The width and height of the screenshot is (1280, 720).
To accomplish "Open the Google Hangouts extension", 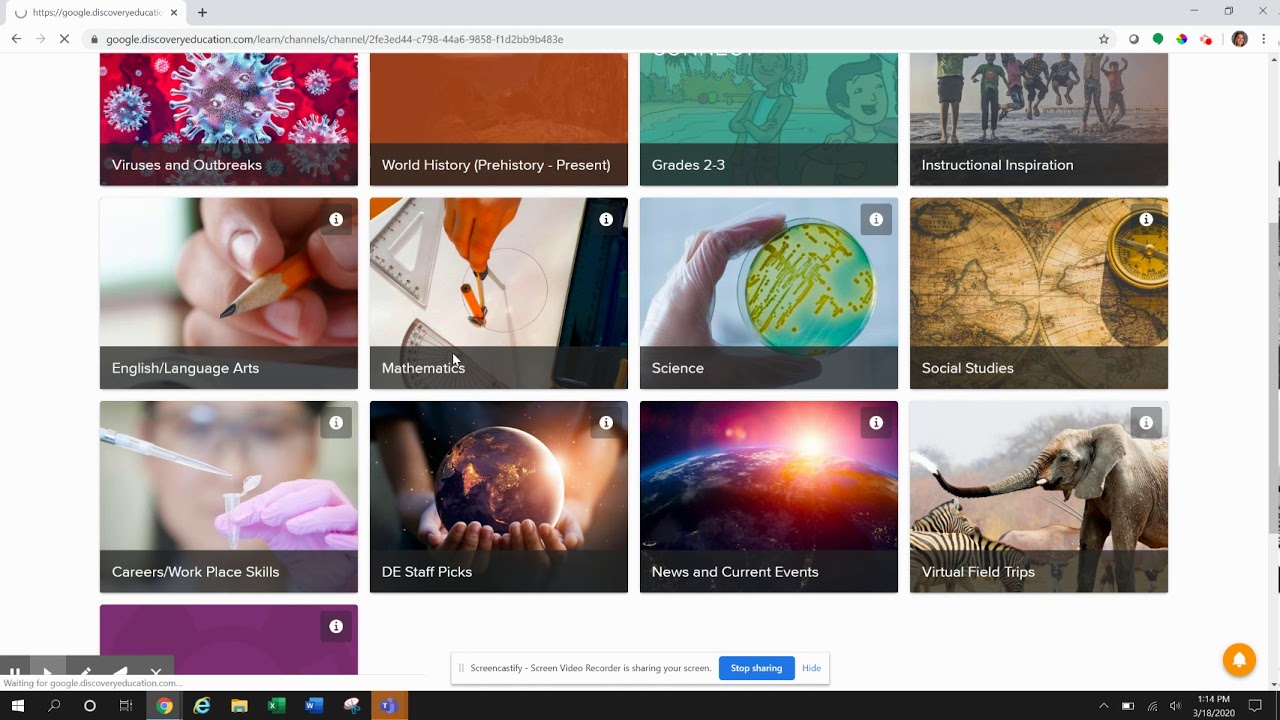I will (x=1158, y=39).
